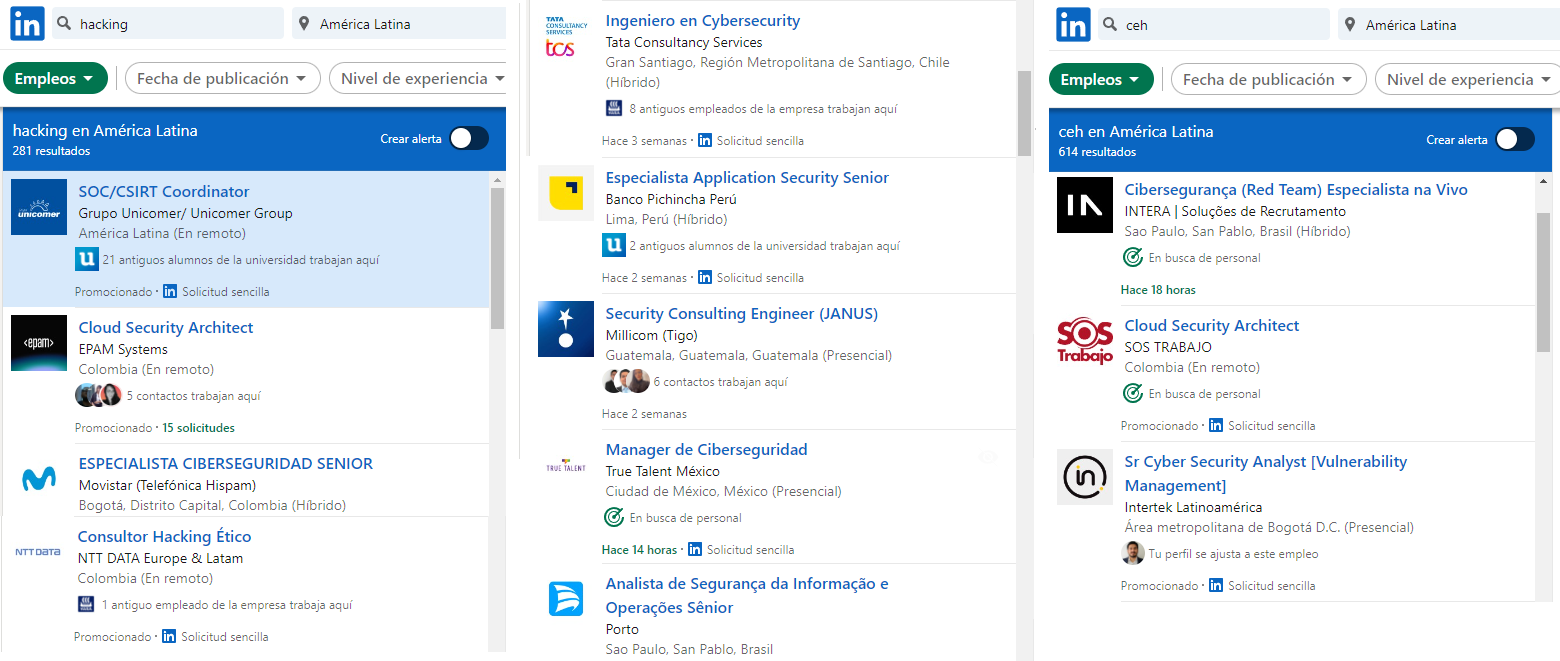Open Security Consulting Engineer (JANUS) job
This screenshot has width=1560, height=661.
pos(742,313)
